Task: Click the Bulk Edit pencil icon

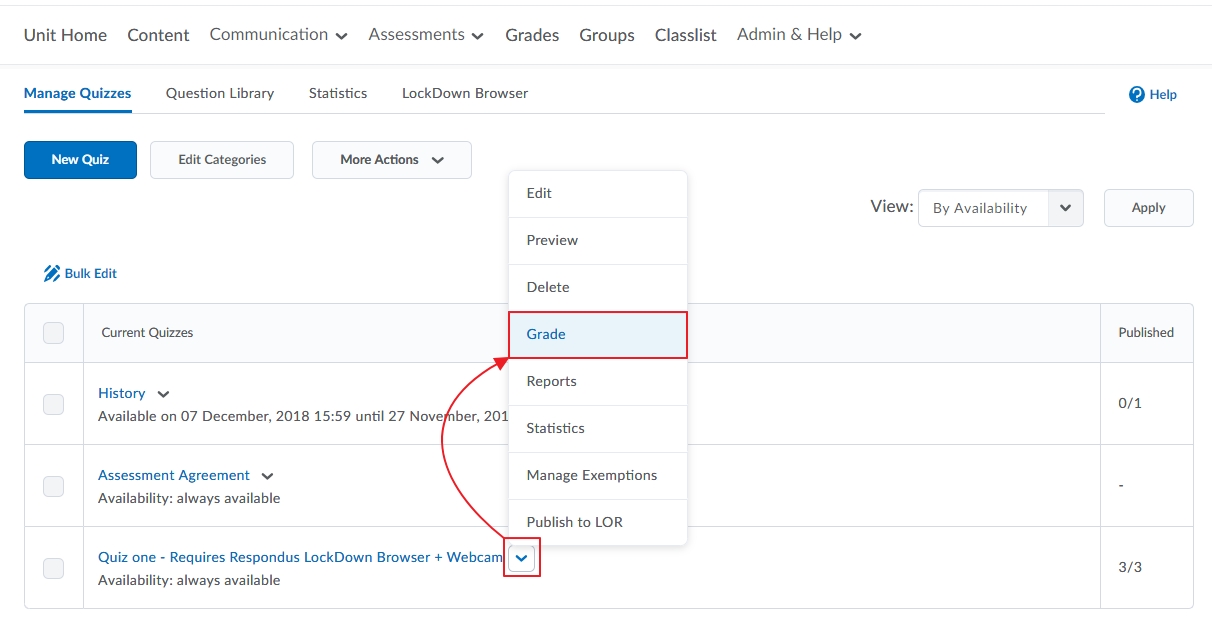Action: (x=52, y=273)
